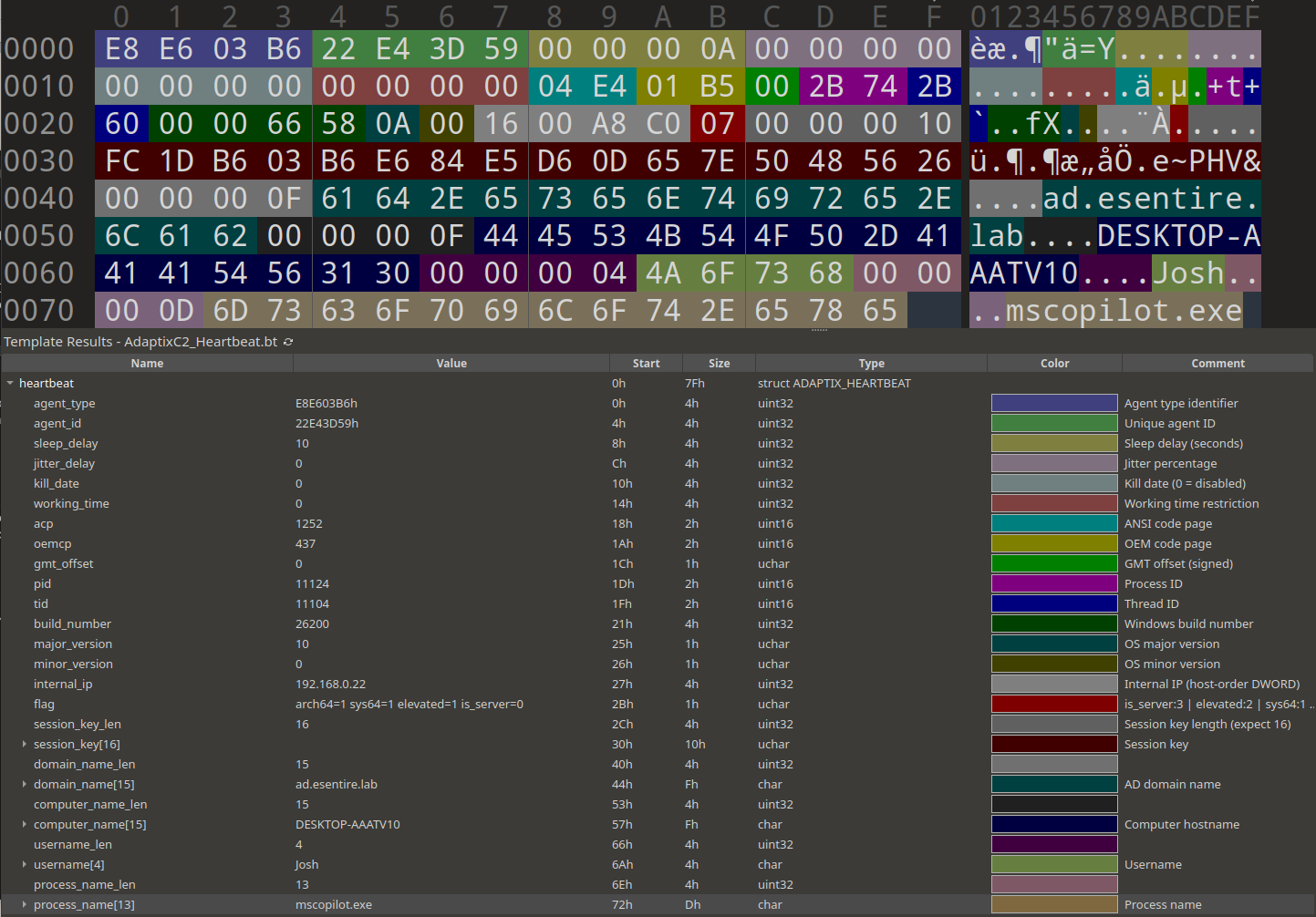Select the '10h' size cell for session_key
The height and width of the screenshot is (917, 1316).
coord(695,745)
